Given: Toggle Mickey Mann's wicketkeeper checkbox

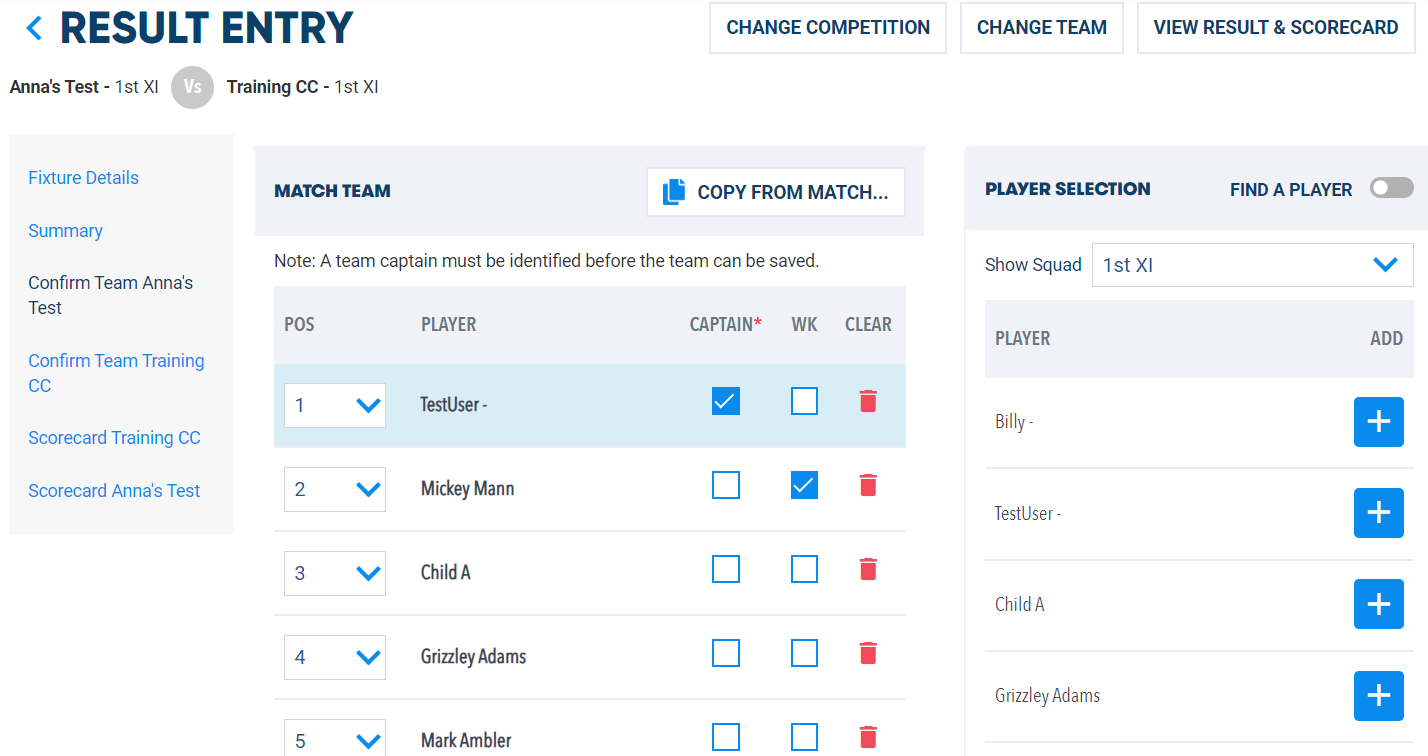Looking at the screenshot, I should 804,484.
